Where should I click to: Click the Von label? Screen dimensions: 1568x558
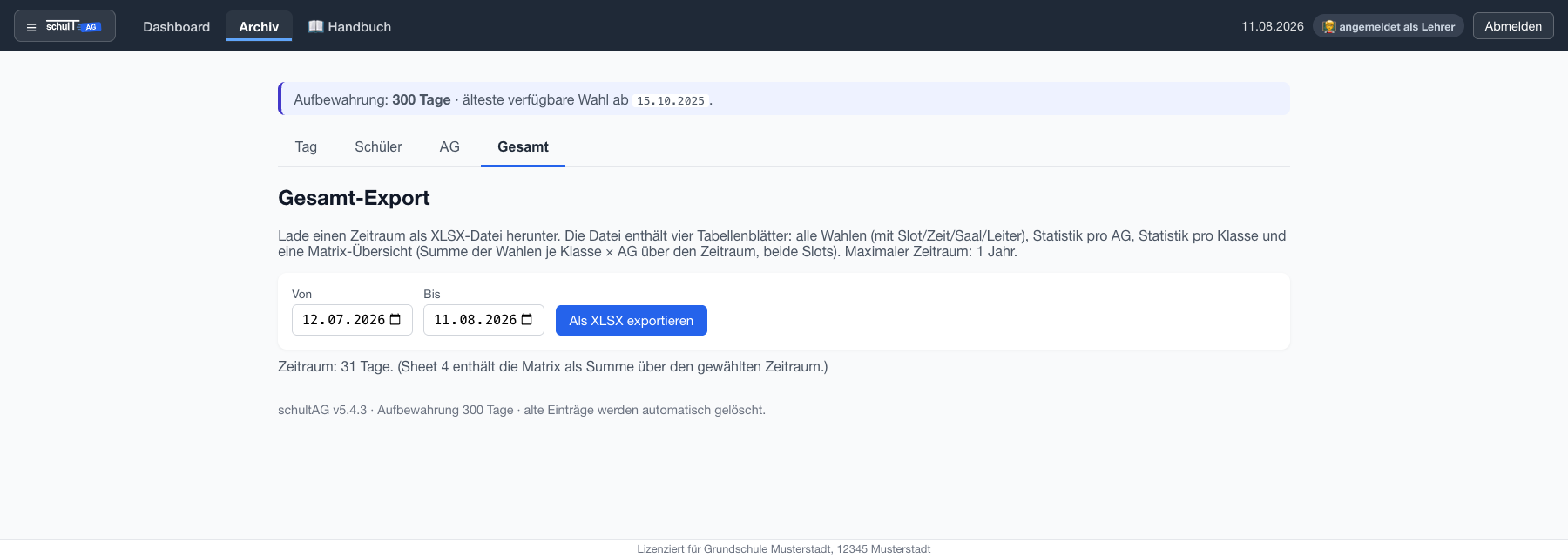[x=301, y=294]
